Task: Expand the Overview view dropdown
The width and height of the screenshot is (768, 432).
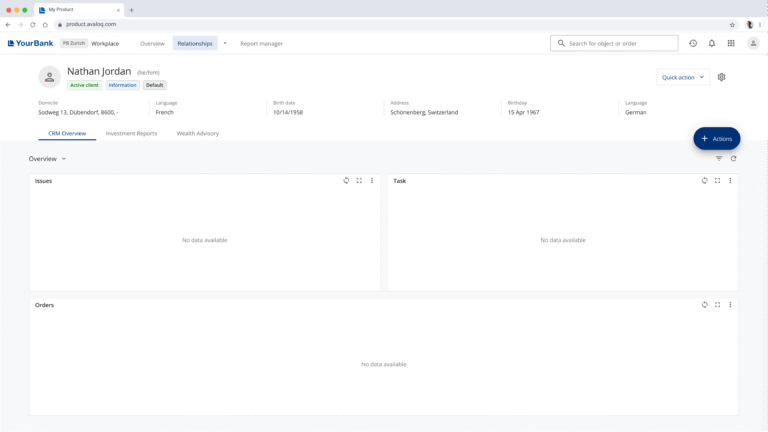Action: click(x=48, y=159)
